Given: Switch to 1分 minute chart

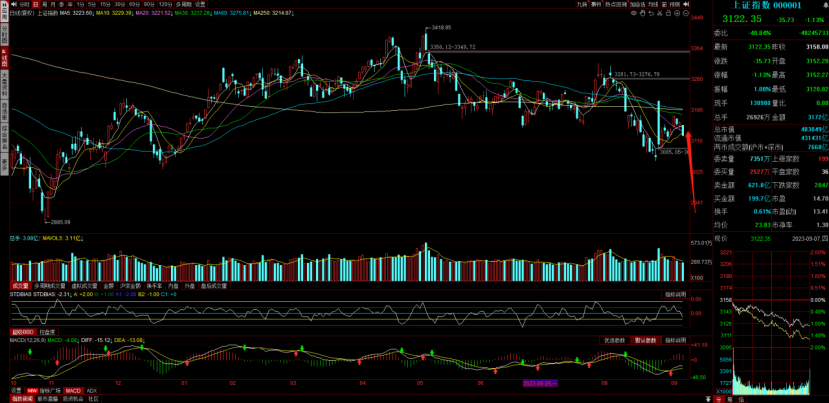Looking at the screenshot, I should click(x=80, y=4).
